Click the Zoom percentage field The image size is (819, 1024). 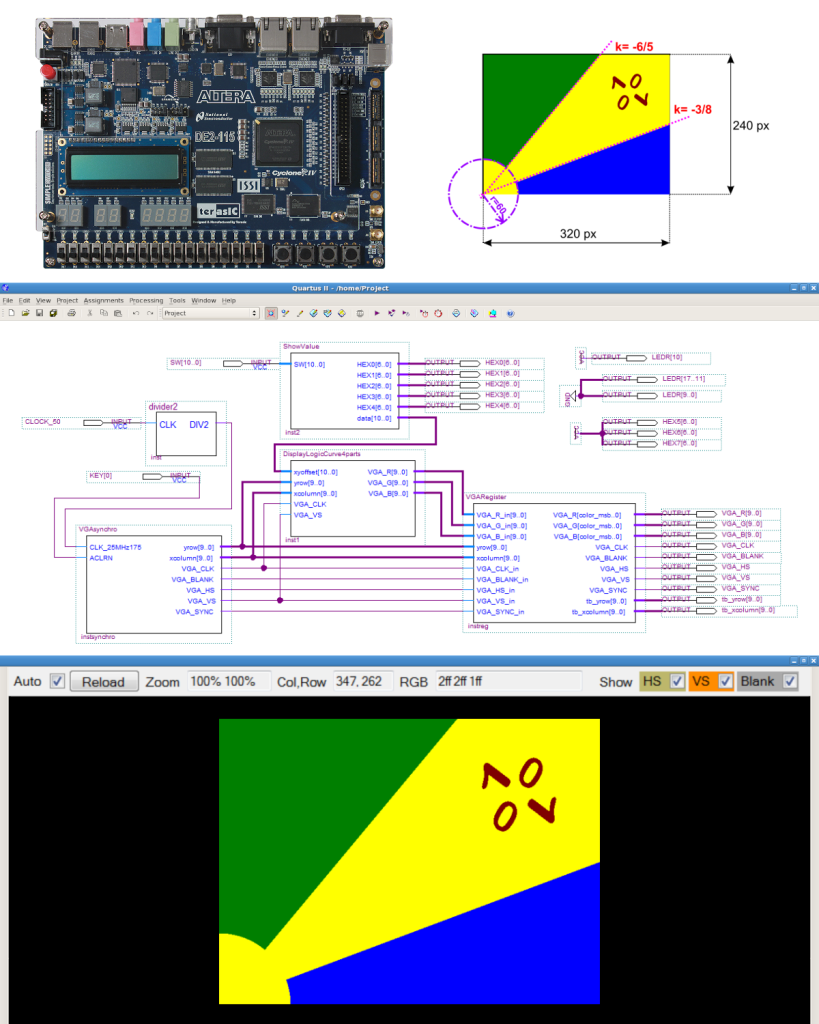215,681
